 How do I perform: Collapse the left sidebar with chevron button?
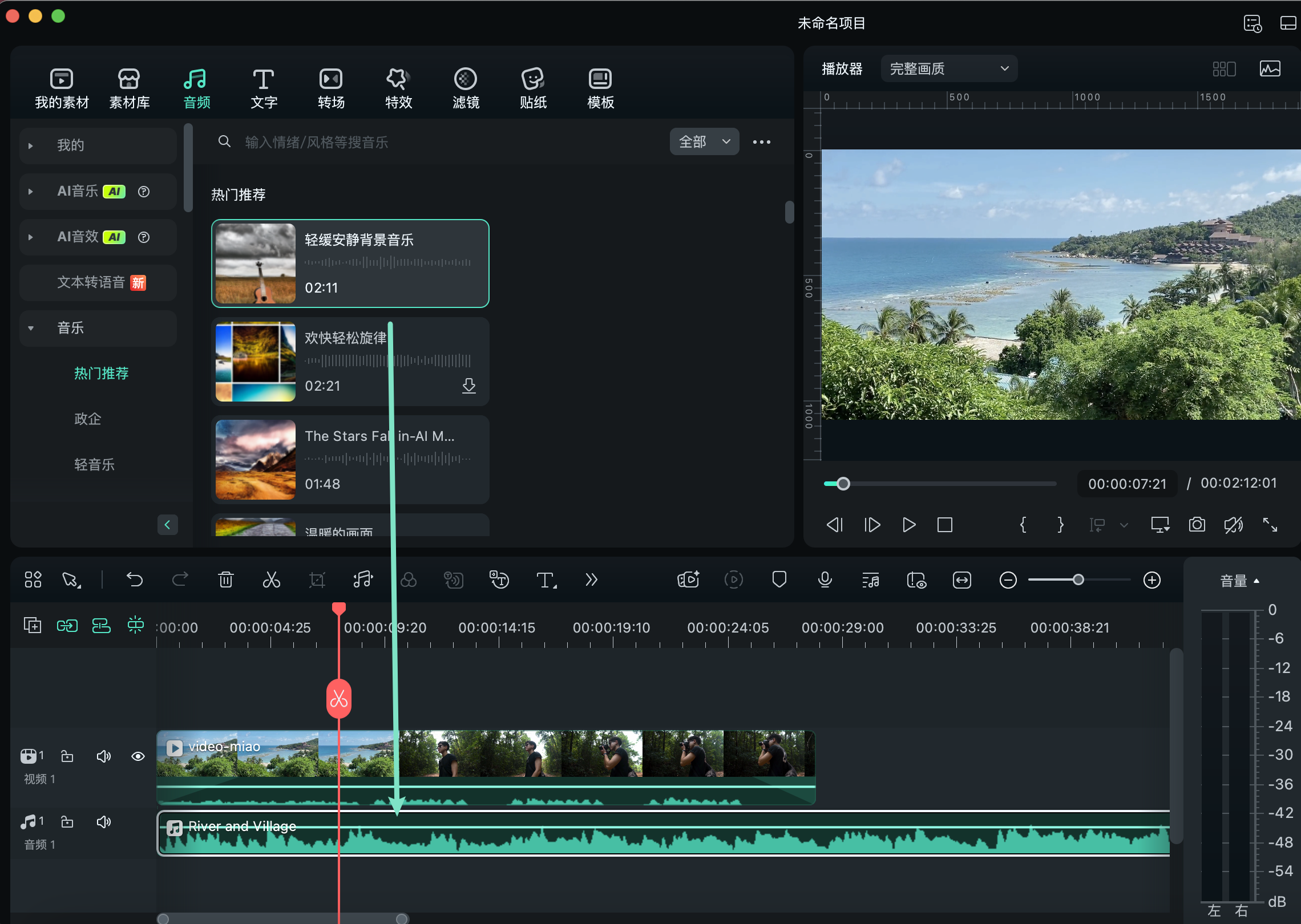(167, 525)
